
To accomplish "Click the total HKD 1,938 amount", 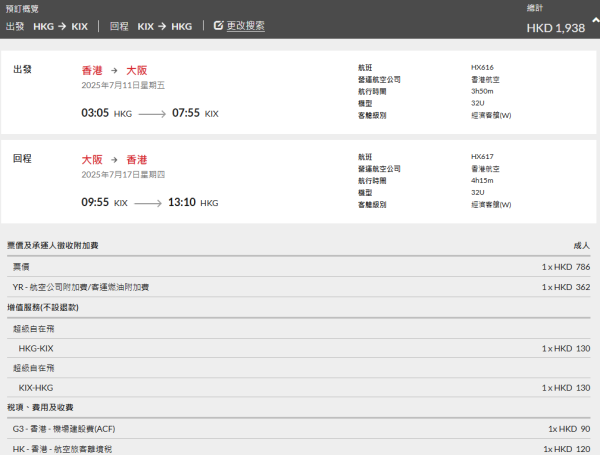I will coord(557,28).
